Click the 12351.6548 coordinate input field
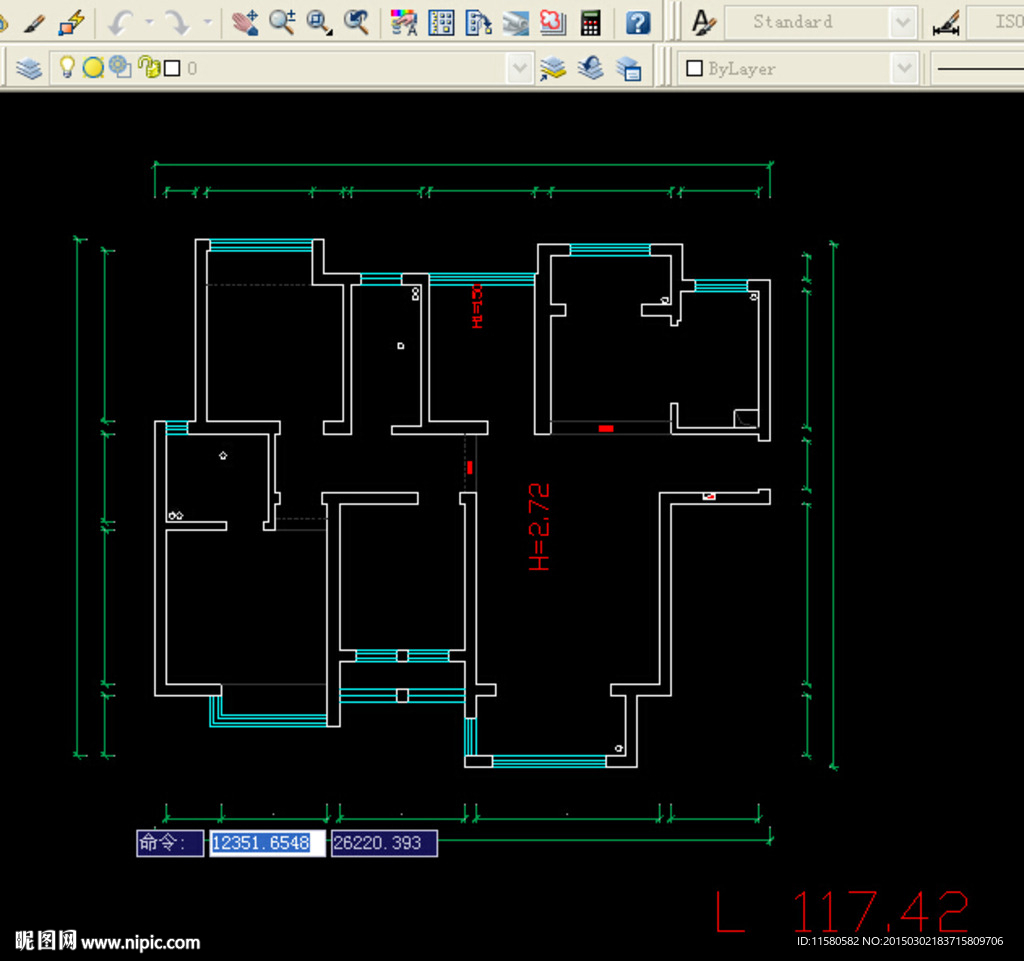1024x961 pixels. coord(267,843)
